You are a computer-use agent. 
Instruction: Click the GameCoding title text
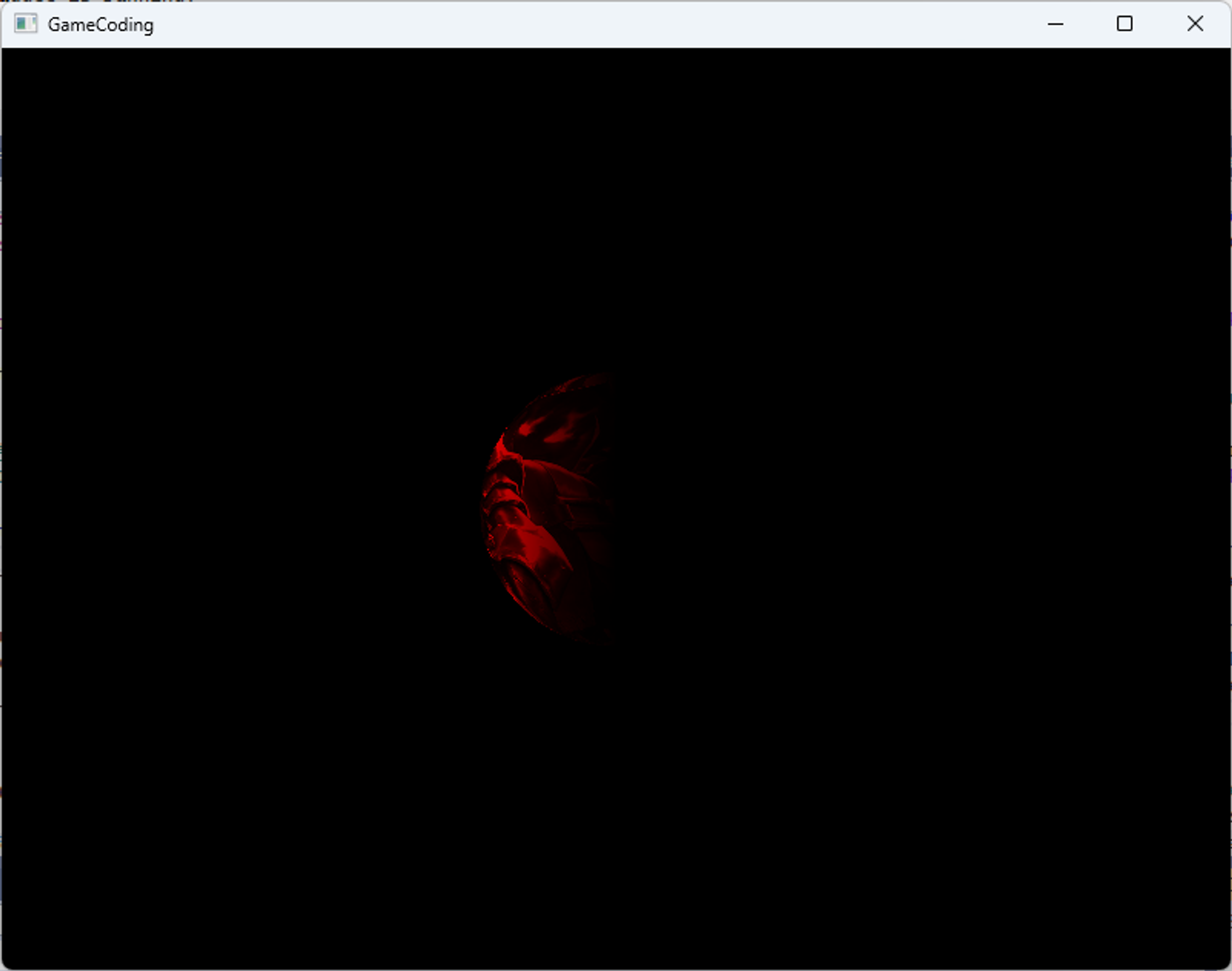pyautogui.click(x=100, y=25)
